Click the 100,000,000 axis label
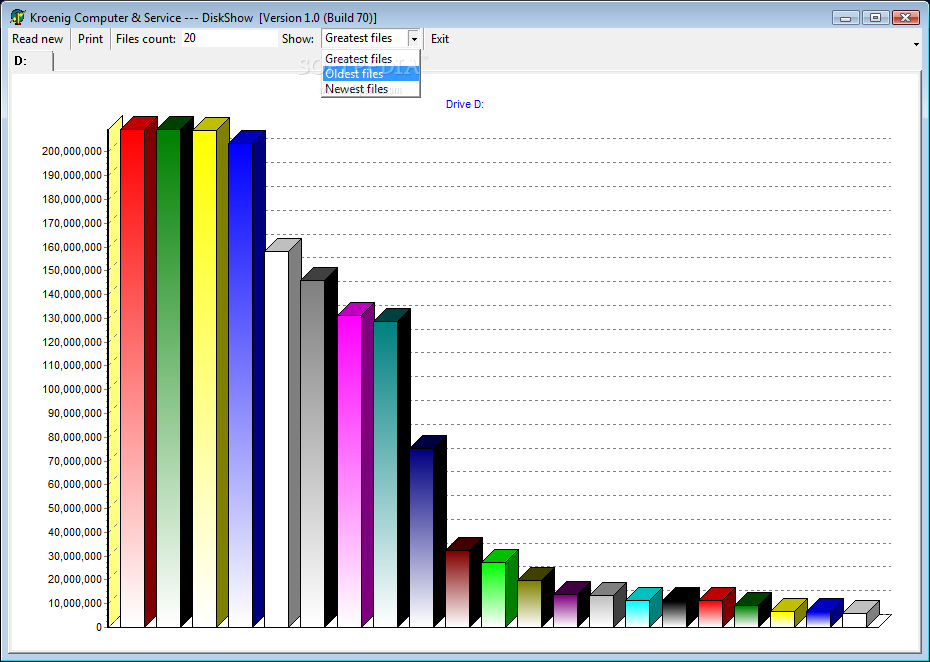This screenshot has width=930, height=662. 72,390
